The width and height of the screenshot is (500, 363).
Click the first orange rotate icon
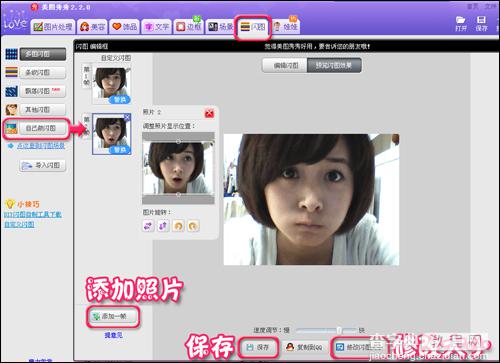tap(178, 226)
